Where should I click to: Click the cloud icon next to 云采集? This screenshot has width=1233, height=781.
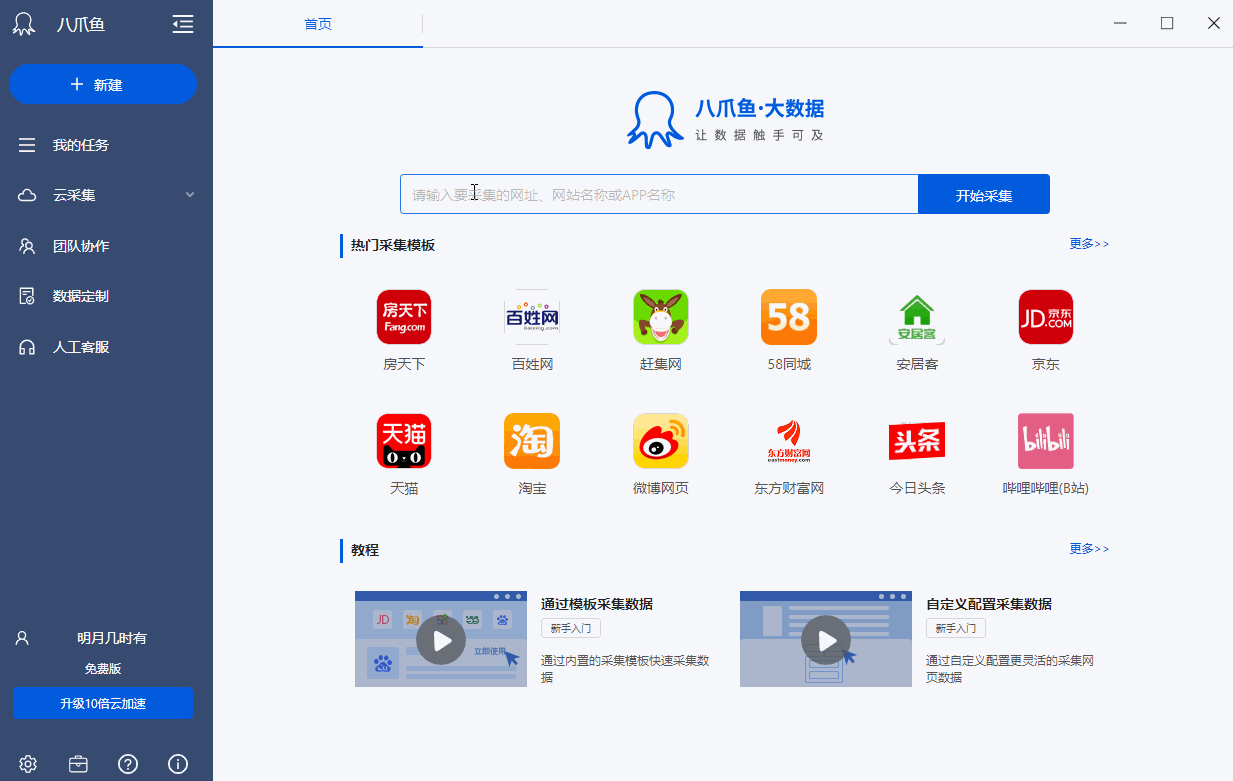point(27,195)
